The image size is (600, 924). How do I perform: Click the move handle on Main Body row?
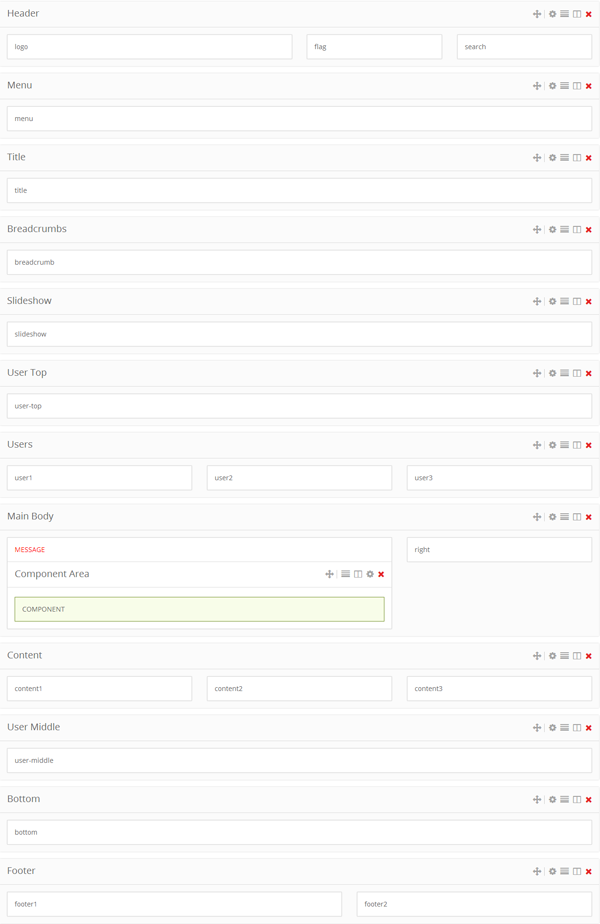[537, 517]
